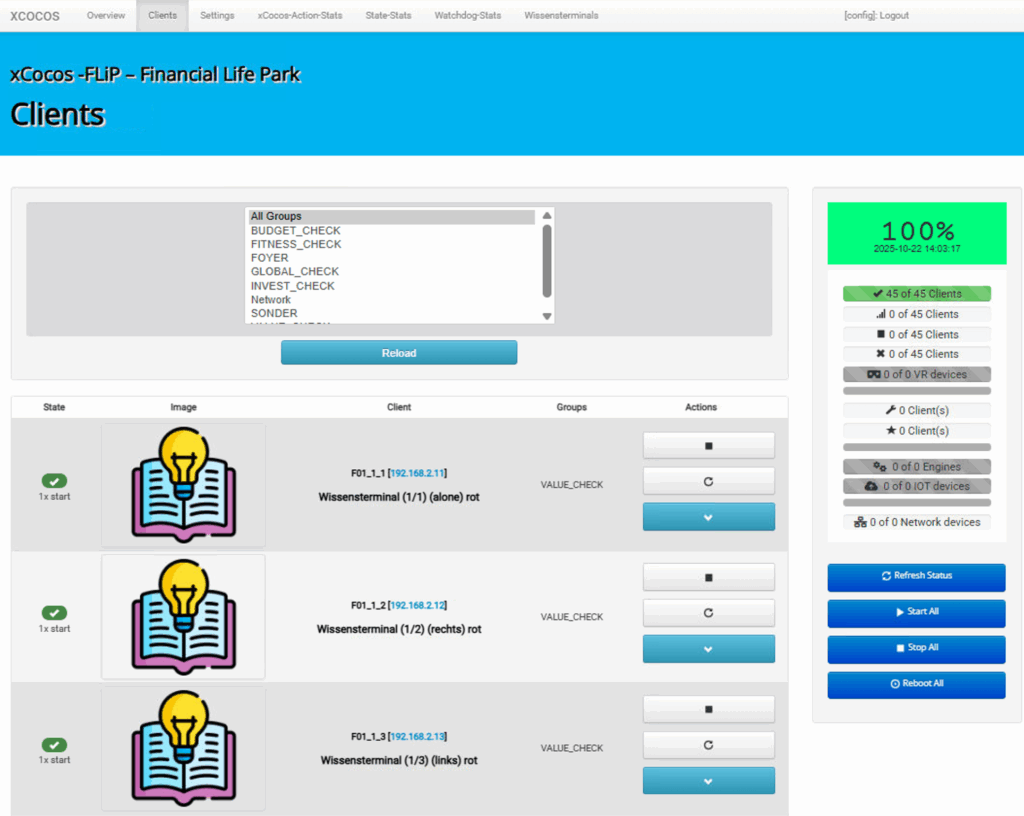The height and width of the screenshot is (816, 1024).
Task: Click the IOT devices status indicator
Action: coord(916,486)
